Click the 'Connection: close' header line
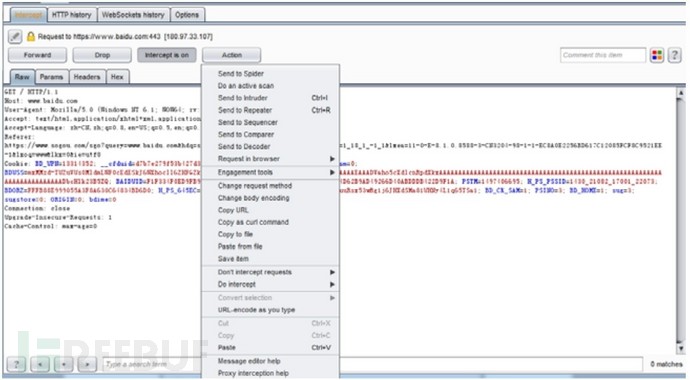The height and width of the screenshot is (380, 690). (x=37, y=208)
